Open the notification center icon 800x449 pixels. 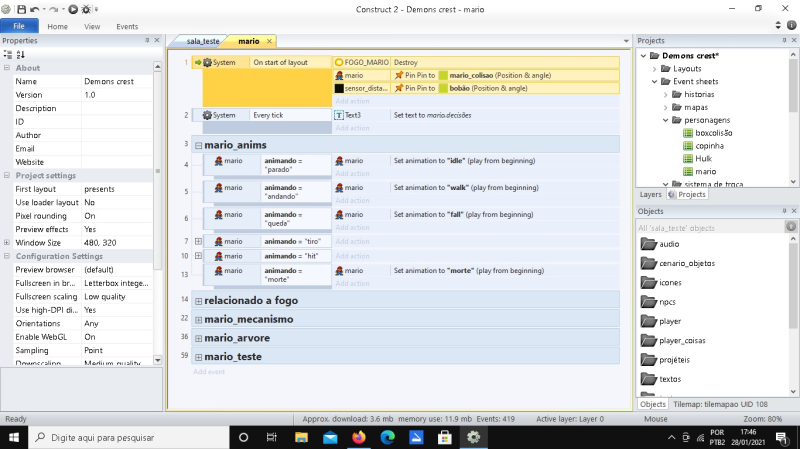(781, 437)
